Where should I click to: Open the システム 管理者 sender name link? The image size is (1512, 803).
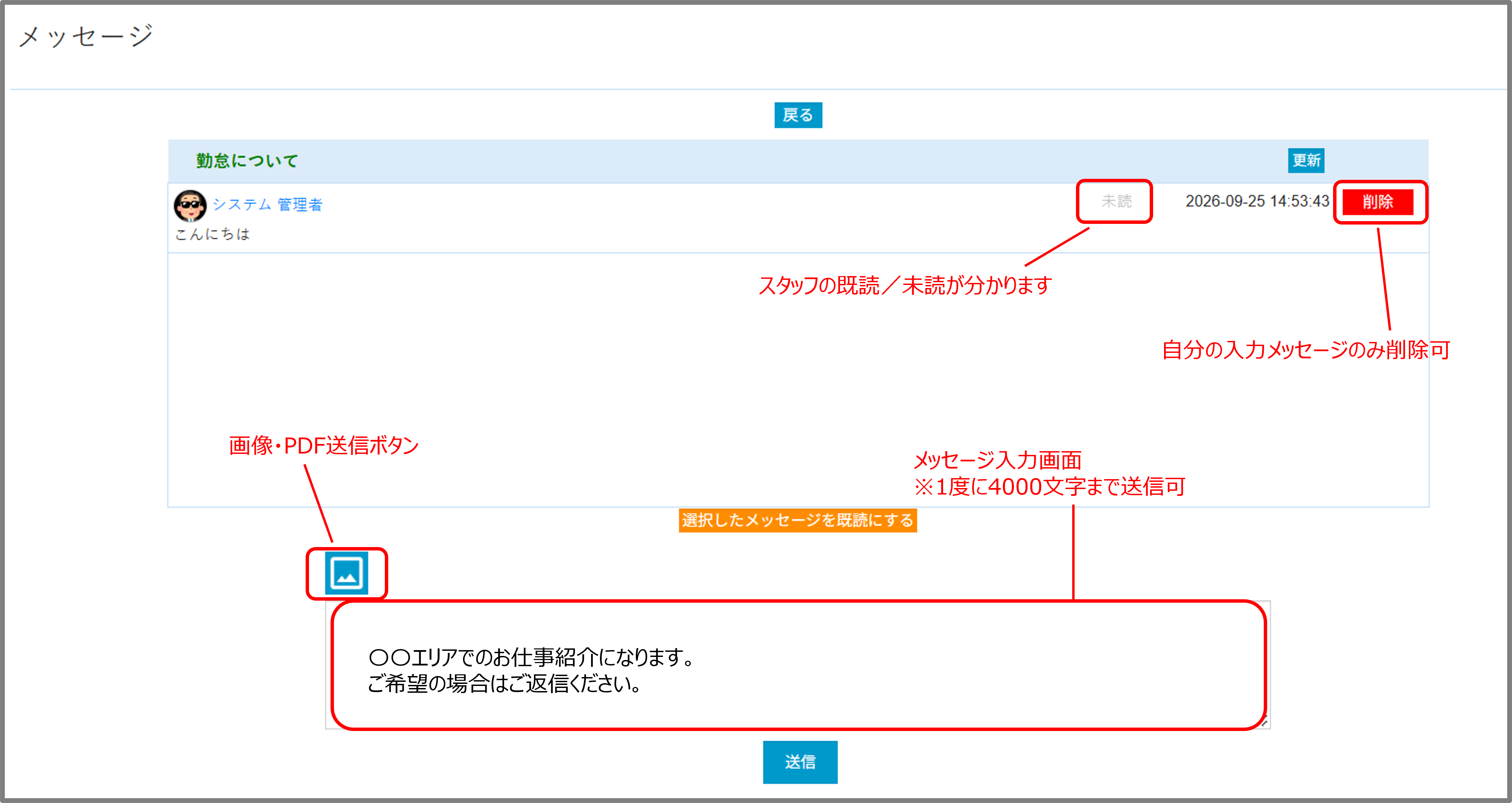[x=267, y=204]
